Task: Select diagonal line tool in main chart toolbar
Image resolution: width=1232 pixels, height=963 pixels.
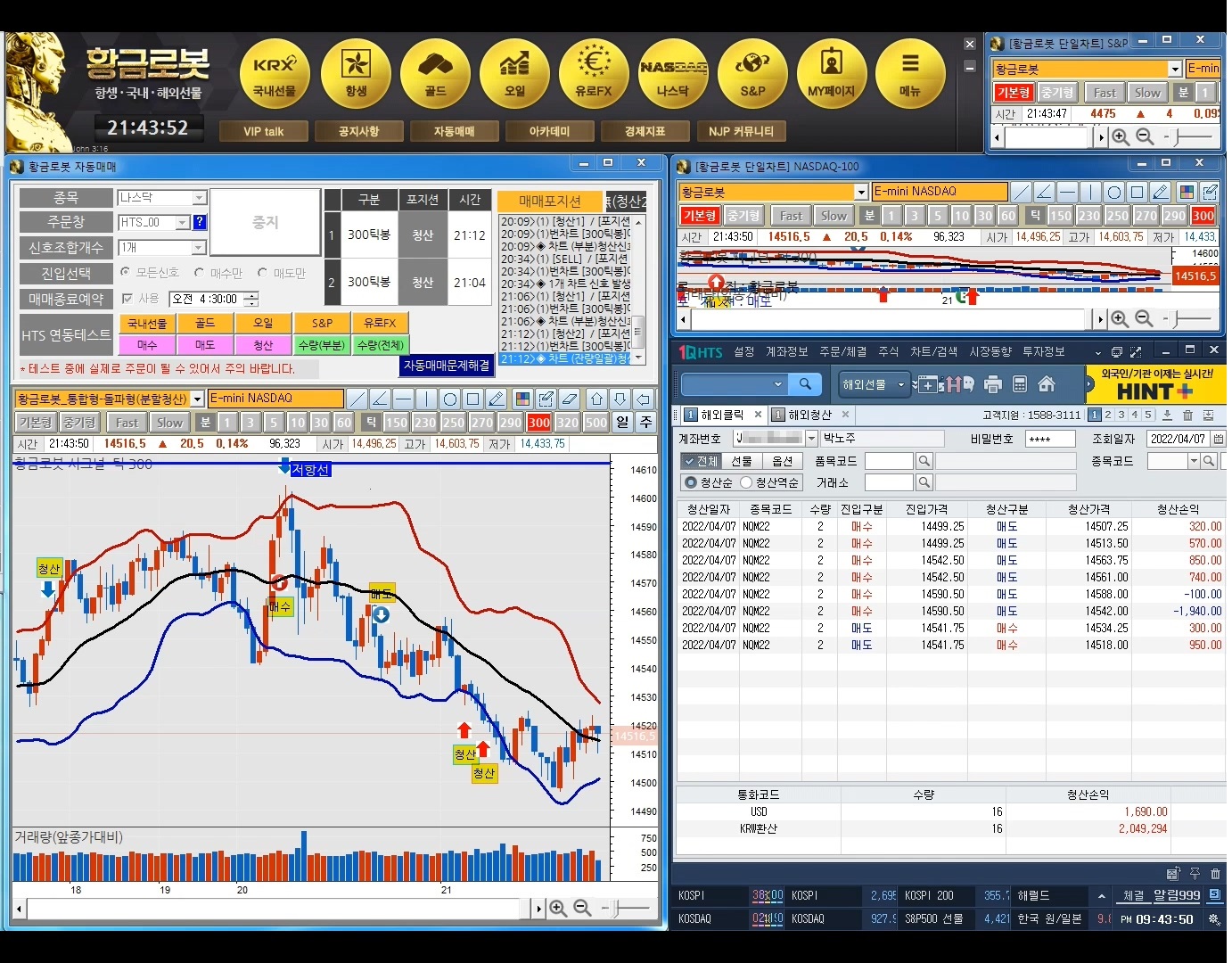Action: [357, 399]
